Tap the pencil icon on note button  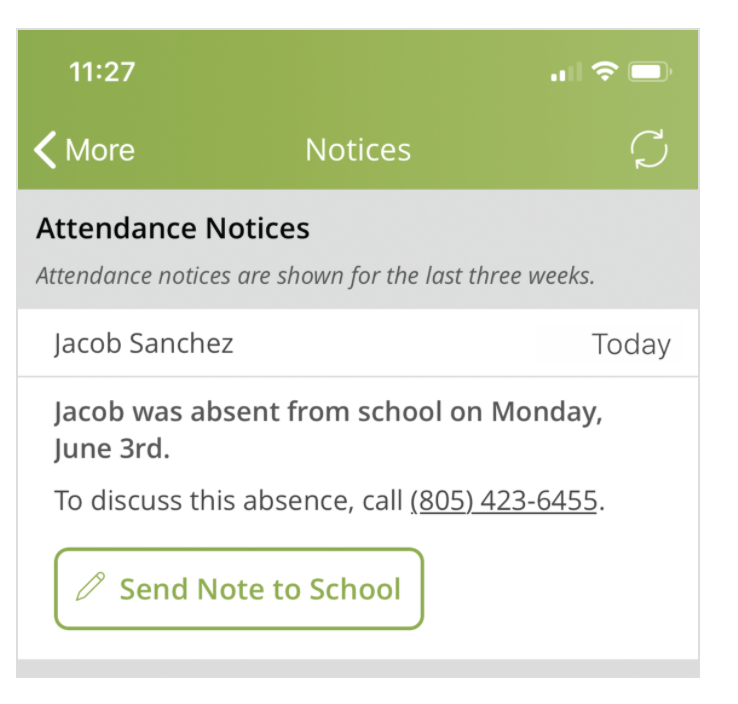pyautogui.click(x=90, y=586)
